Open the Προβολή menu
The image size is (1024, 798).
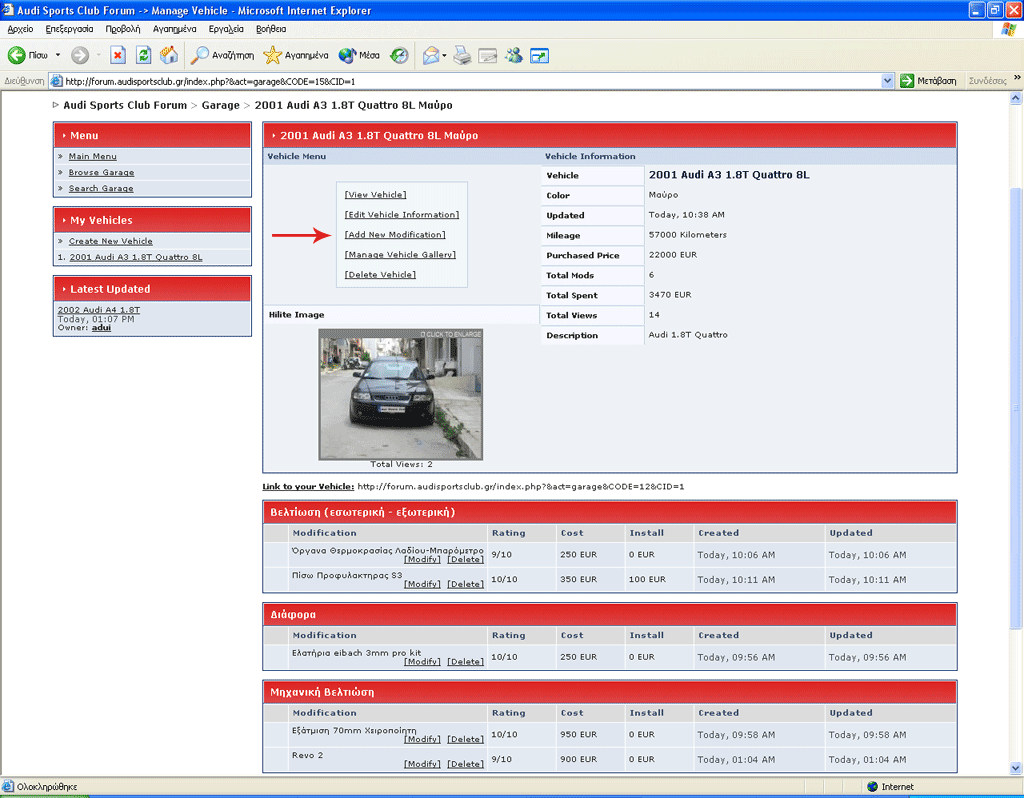click(x=122, y=29)
